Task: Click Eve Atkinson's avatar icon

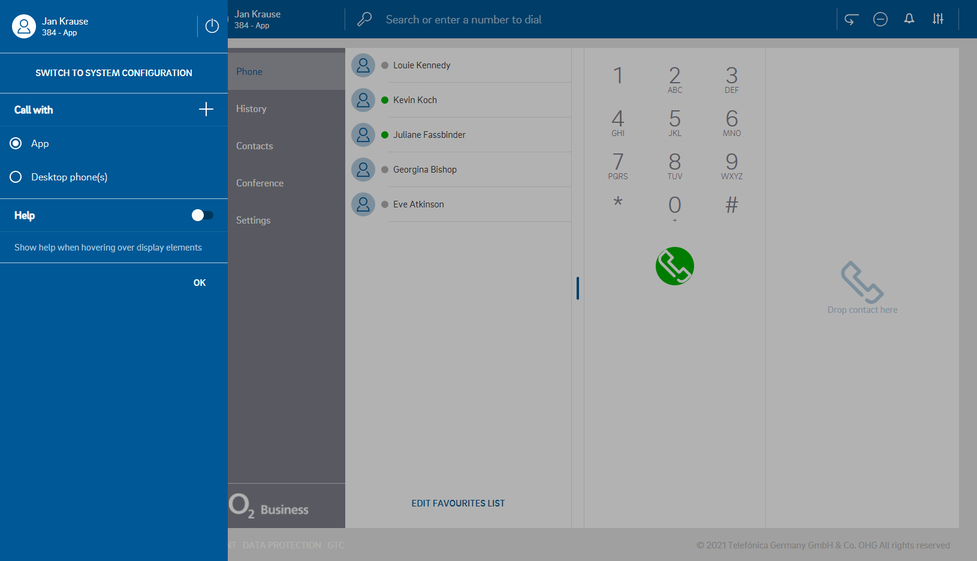Action: pos(363,204)
